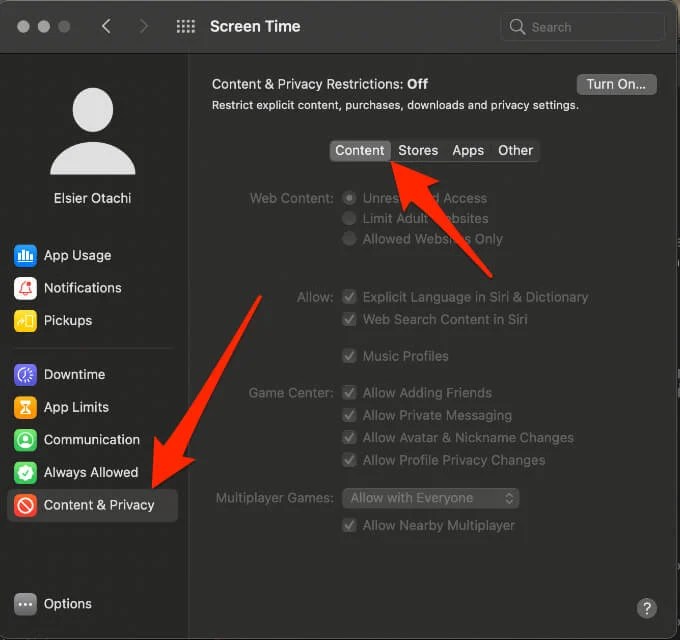Screen dimensions: 680x640
Task: Open Always Allowed in sidebar
Action: pyautogui.click(x=92, y=472)
